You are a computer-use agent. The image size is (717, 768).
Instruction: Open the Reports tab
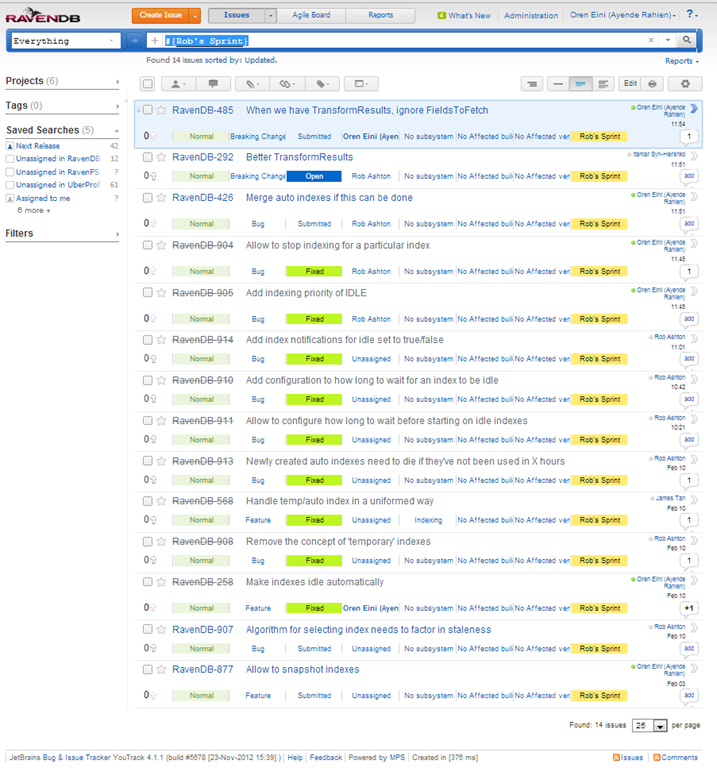click(x=381, y=15)
